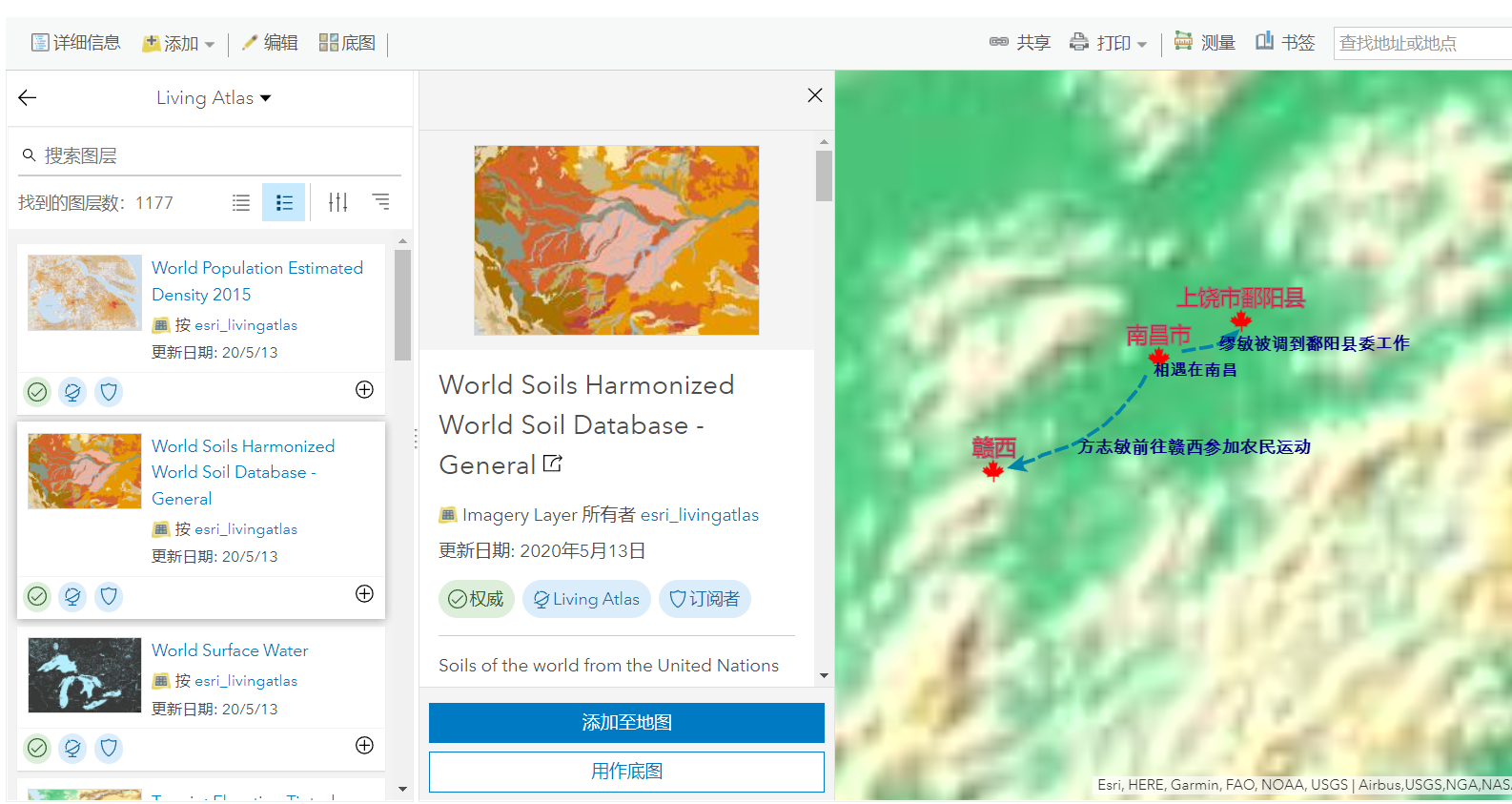
Task: Open the sort options icon
Action: [381, 202]
